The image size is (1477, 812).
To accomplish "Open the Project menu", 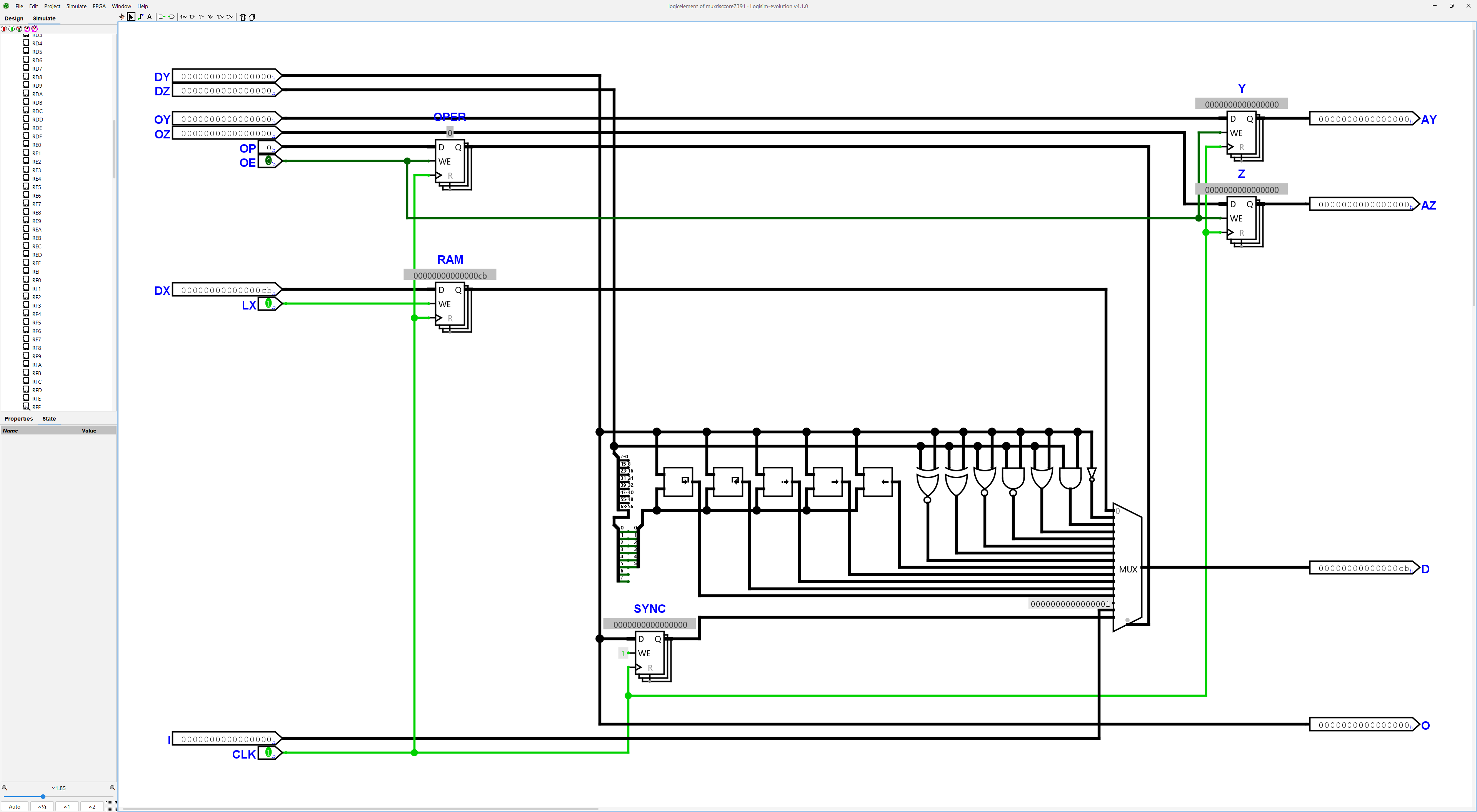I will click(52, 6).
